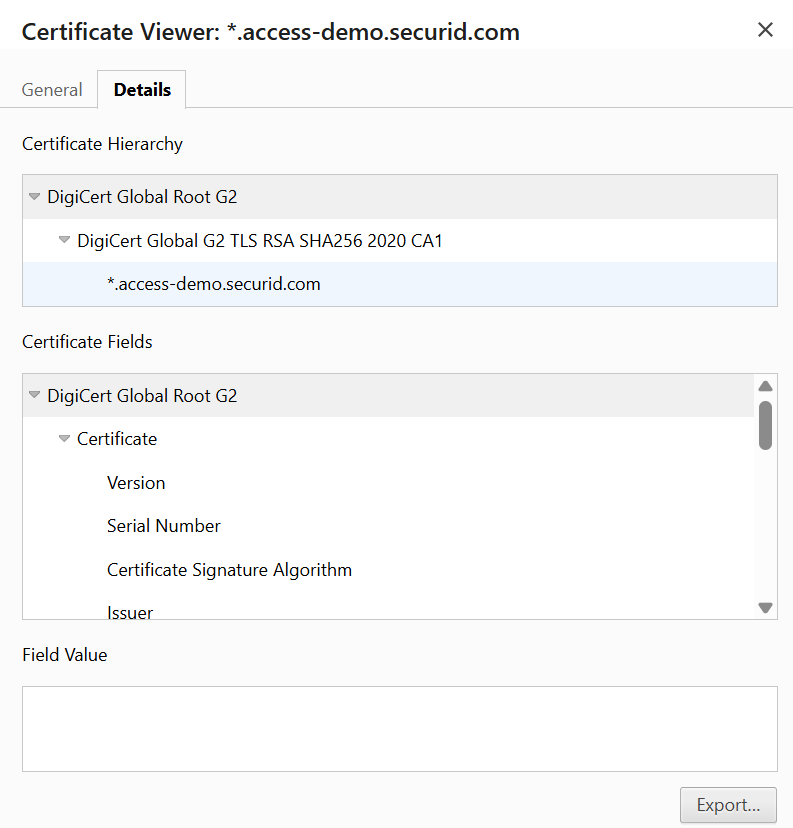Switch to the General tab
This screenshot has height=828, width=793.
(x=52, y=90)
